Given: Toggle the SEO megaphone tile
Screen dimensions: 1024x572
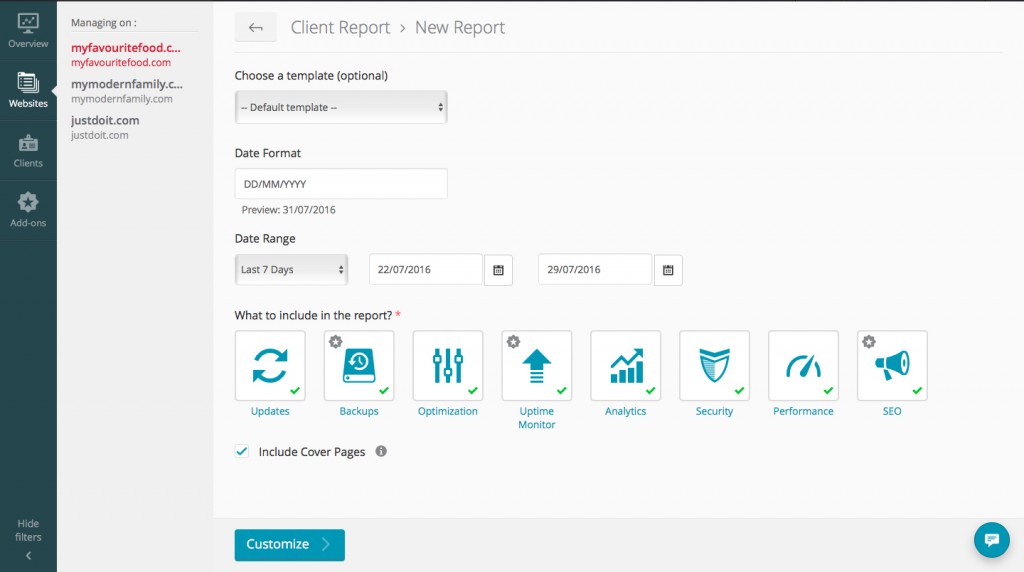Looking at the screenshot, I should [x=892, y=365].
